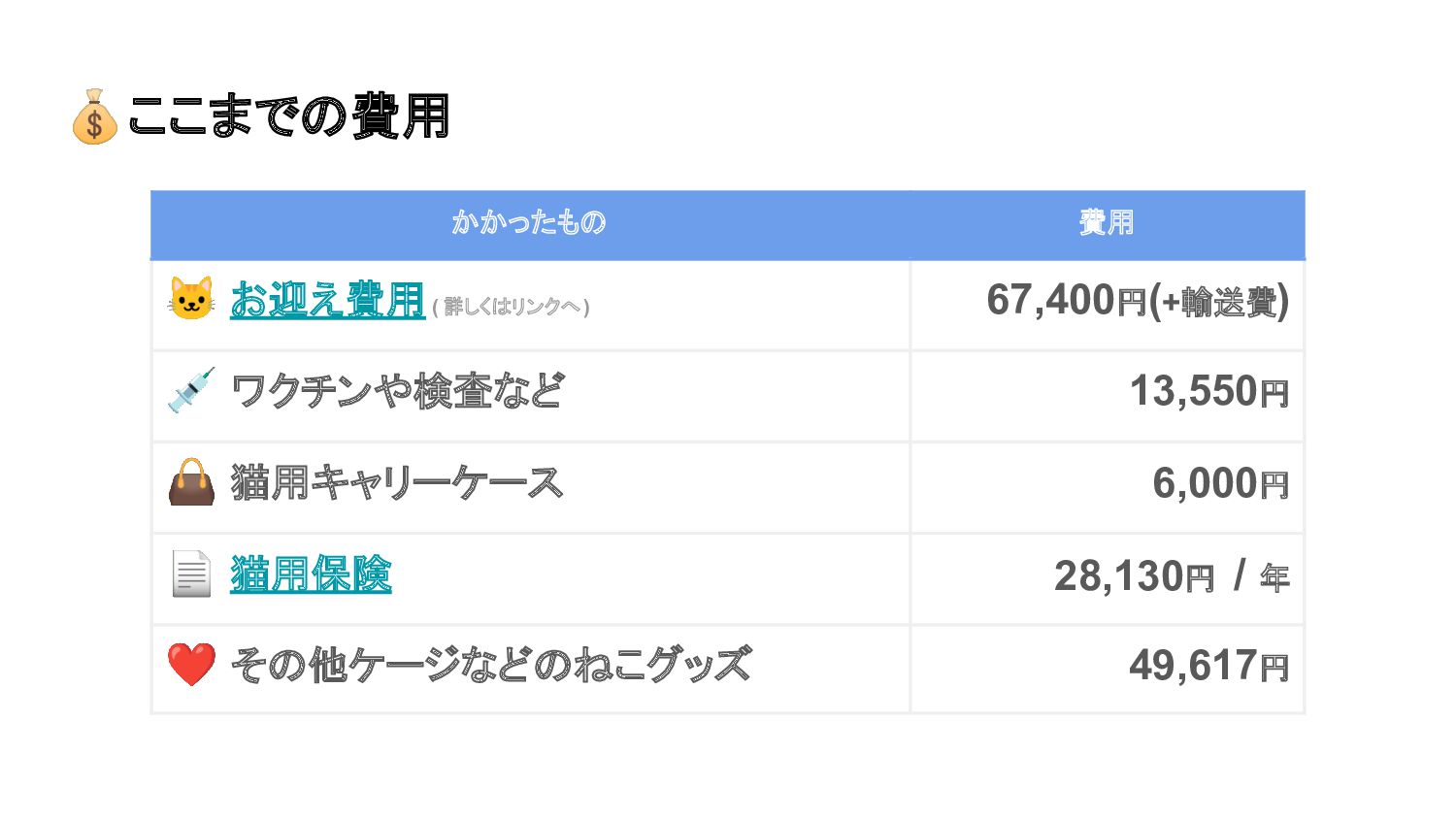Click the かかったもの column header
The width and height of the screenshot is (1456, 819).
pyautogui.click(x=530, y=223)
